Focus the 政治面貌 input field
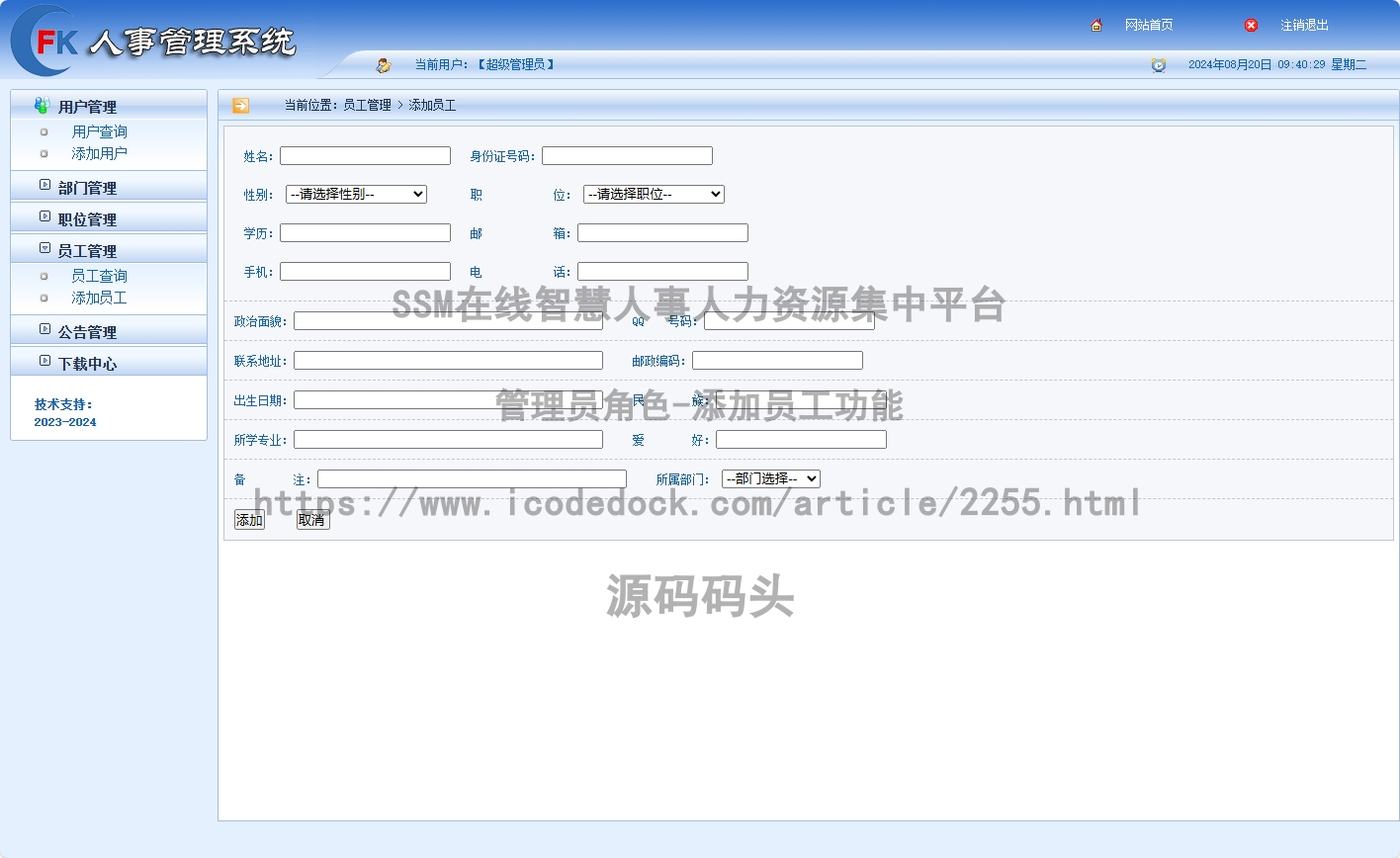This screenshot has height=858, width=1400. coord(448,320)
